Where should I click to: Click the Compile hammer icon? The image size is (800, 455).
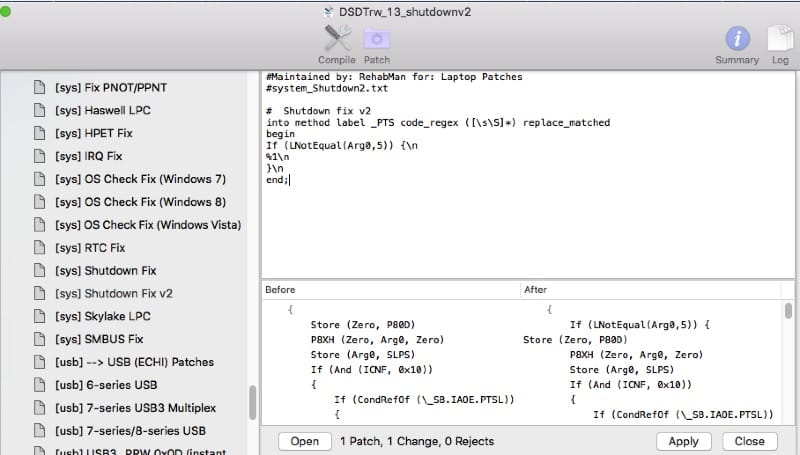(336, 38)
